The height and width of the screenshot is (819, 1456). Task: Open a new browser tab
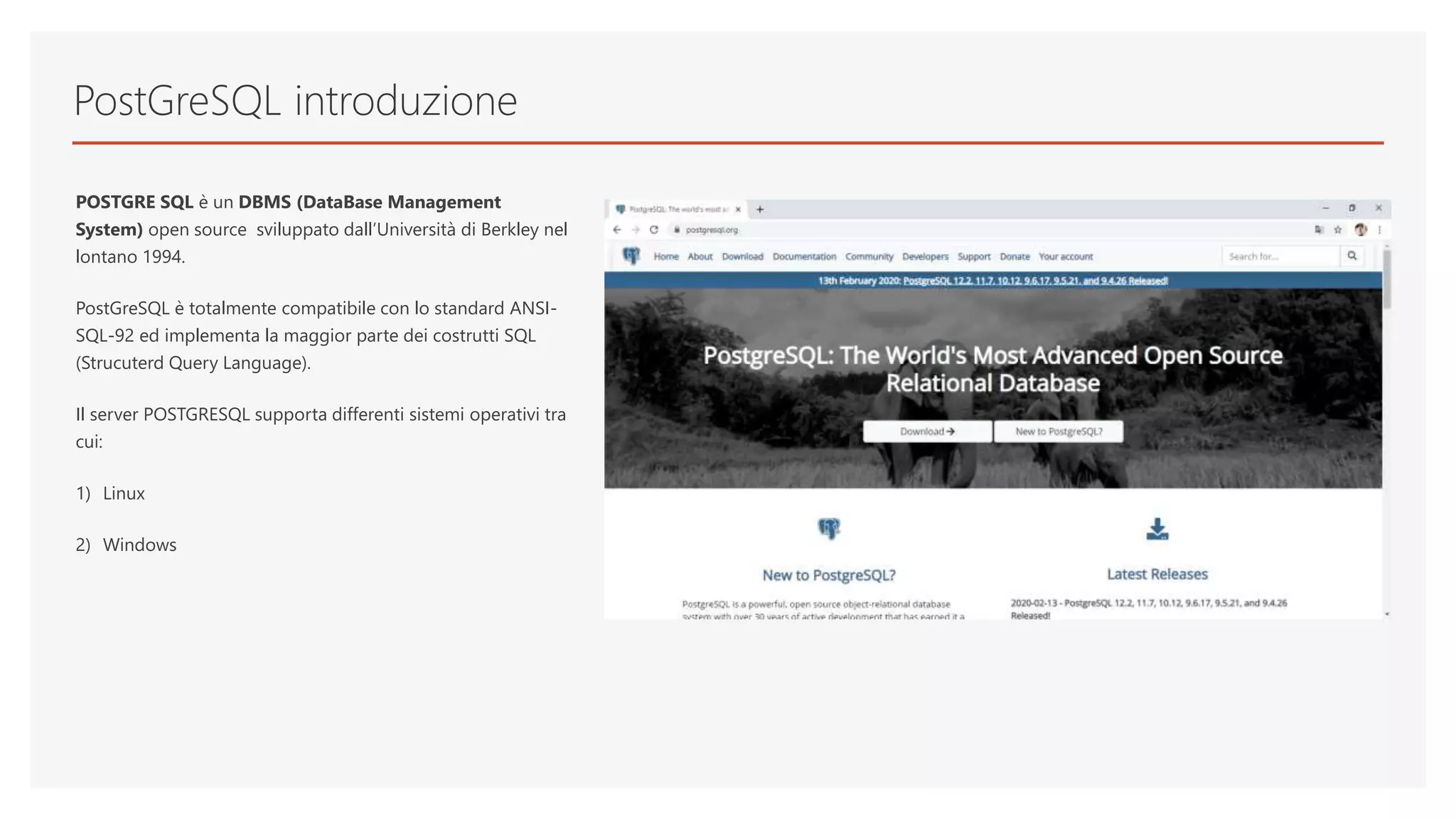(x=760, y=209)
